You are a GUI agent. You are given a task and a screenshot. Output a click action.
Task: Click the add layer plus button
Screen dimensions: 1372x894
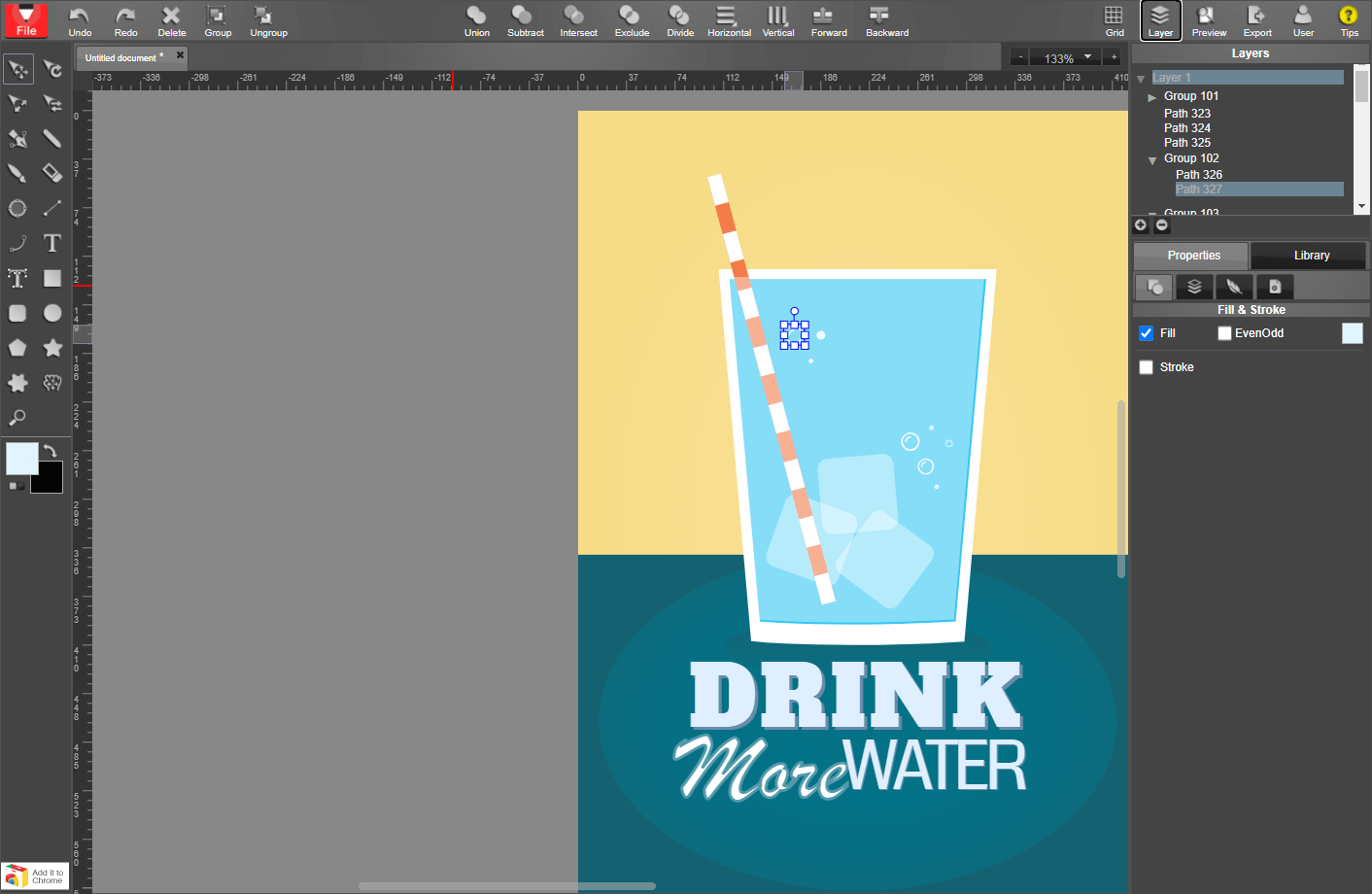[x=1141, y=225]
